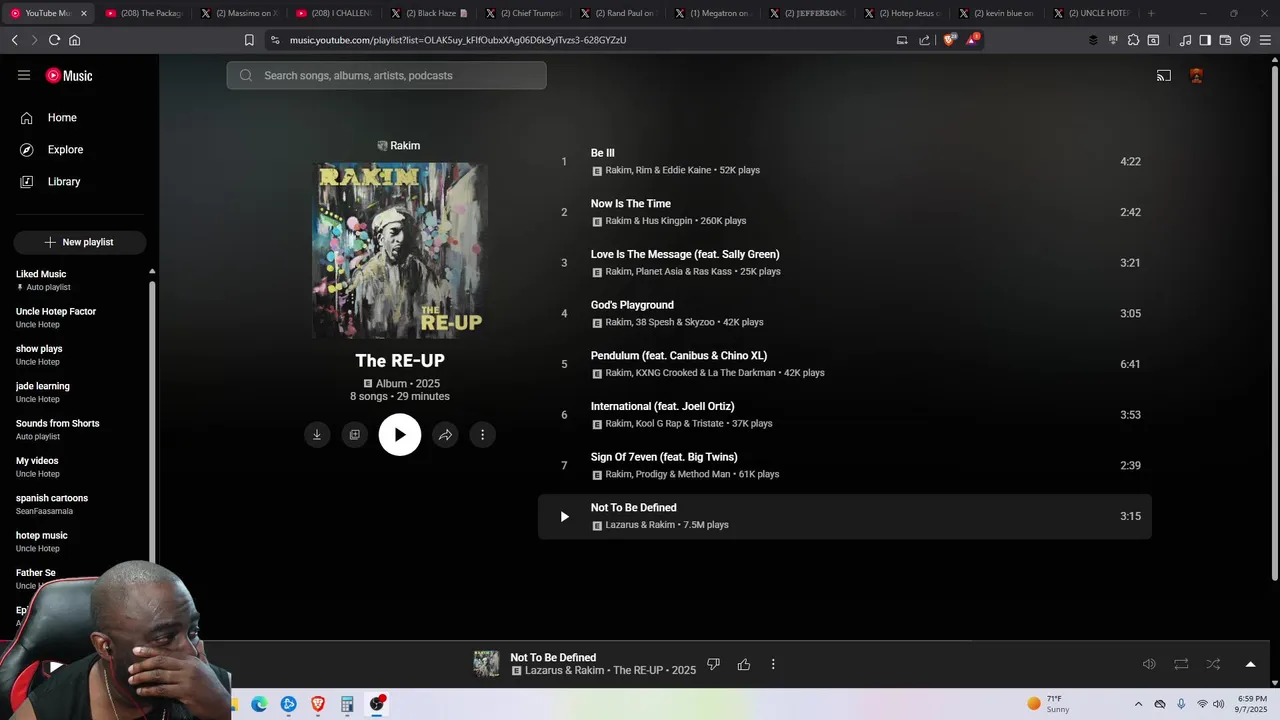This screenshot has height=720, width=1280.
Task: Open the YouTube Music guide hamburger menu
Action: pos(24,75)
